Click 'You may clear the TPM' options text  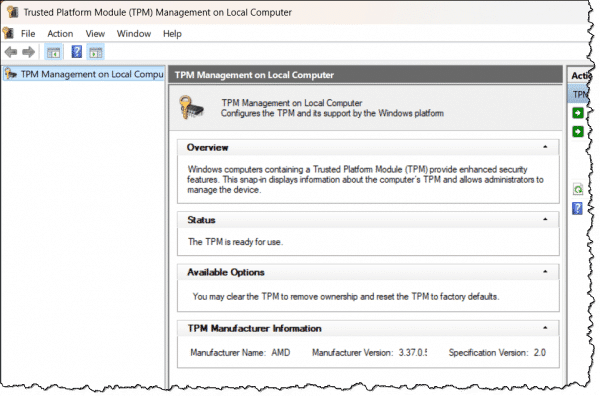pos(346,297)
